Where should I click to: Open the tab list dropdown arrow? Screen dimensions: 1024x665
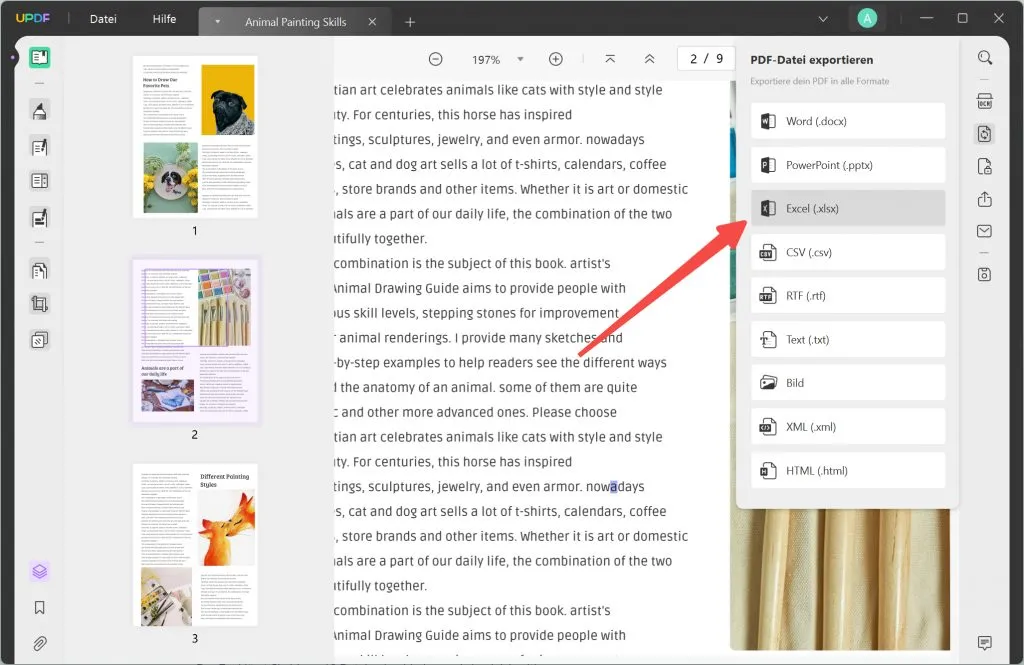pos(218,21)
